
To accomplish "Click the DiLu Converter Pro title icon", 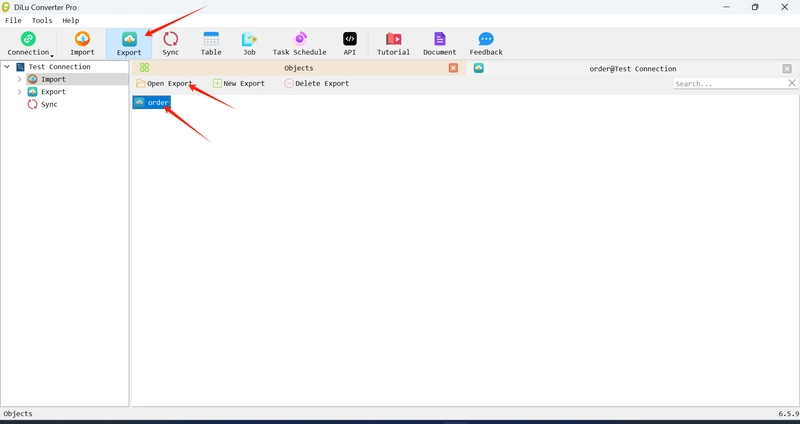I will (6, 7).
